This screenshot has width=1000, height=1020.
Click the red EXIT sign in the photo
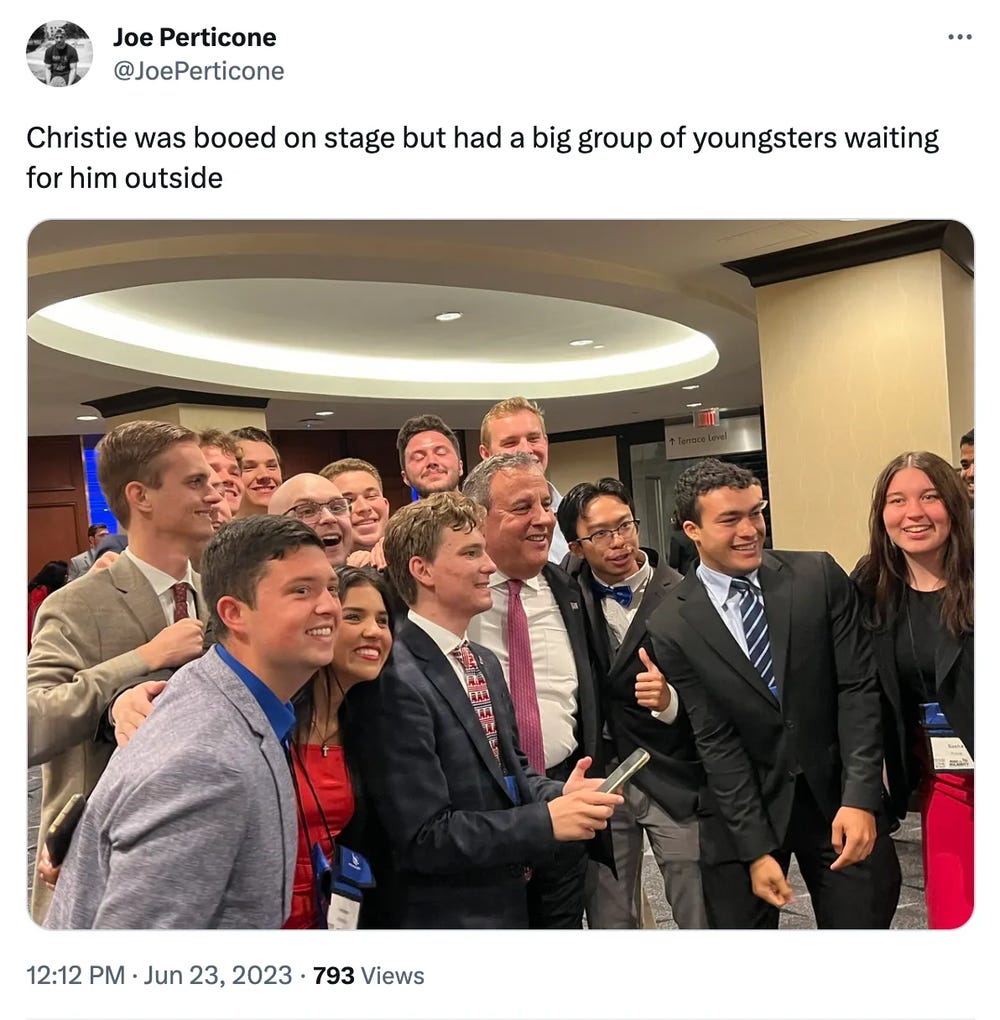click(x=707, y=418)
